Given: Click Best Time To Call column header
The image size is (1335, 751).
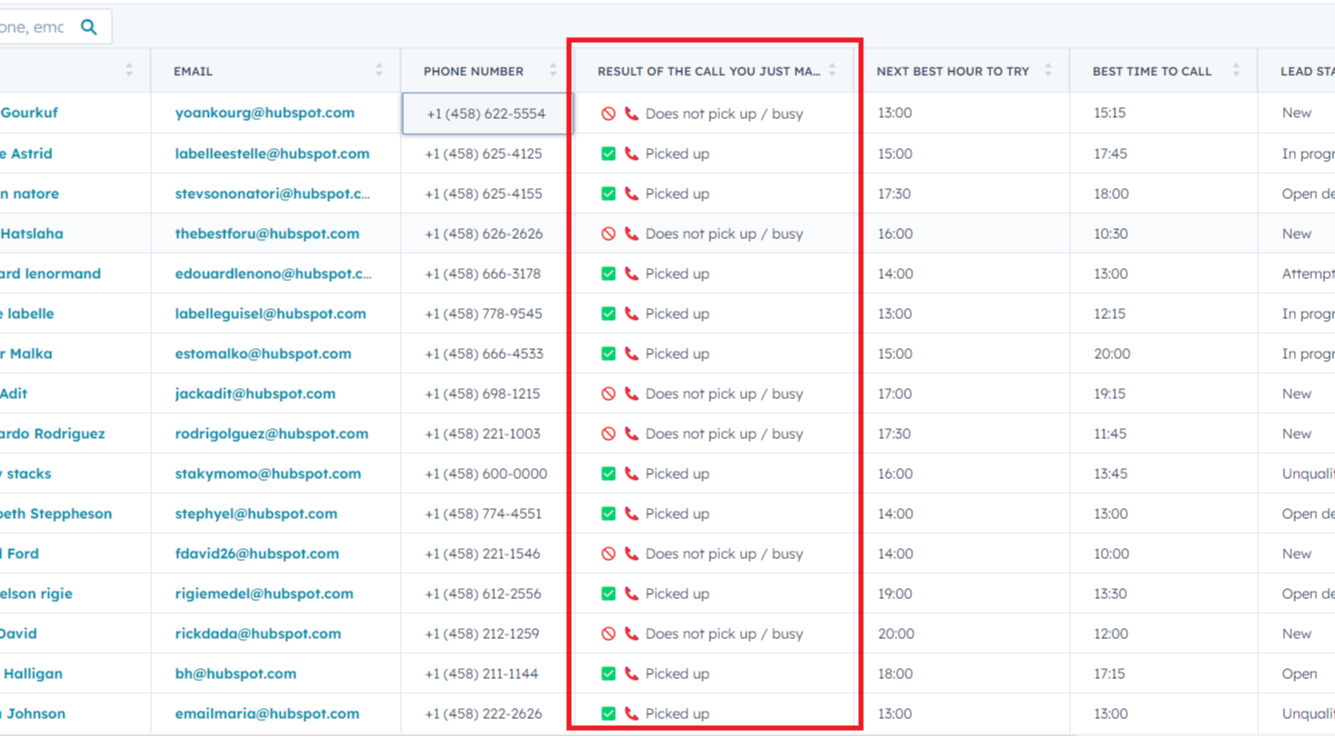Looking at the screenshot, I should [x=1151, y=71].
